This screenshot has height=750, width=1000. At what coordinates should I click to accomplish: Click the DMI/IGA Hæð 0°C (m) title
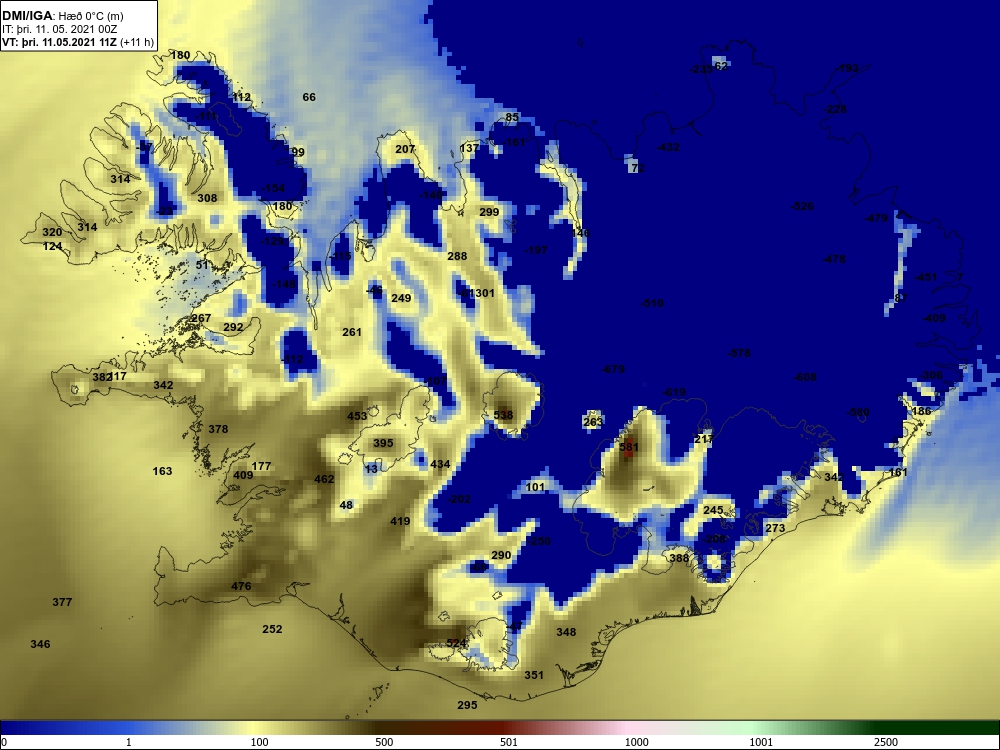[x=62, y=16]
